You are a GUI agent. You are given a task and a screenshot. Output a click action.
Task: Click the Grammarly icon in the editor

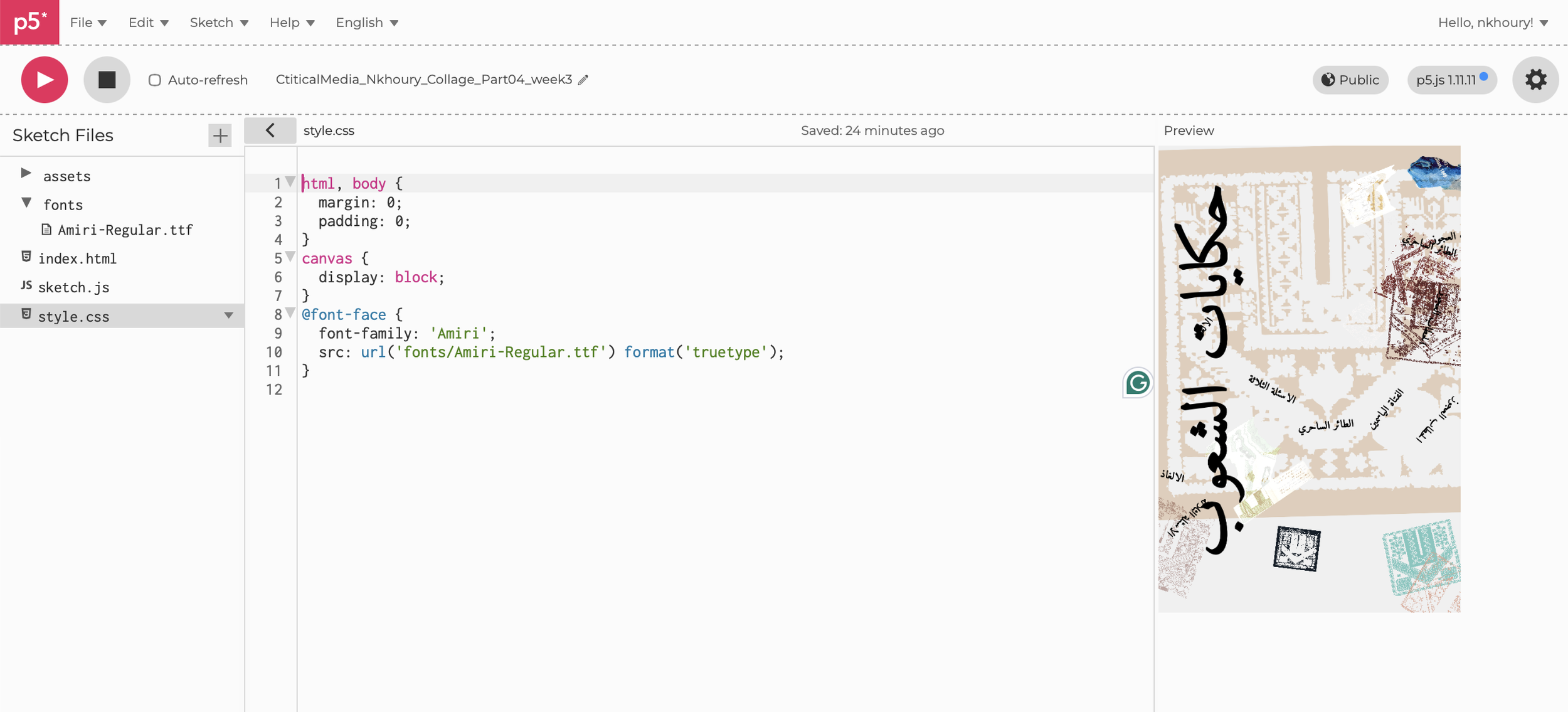(1137, 383)
